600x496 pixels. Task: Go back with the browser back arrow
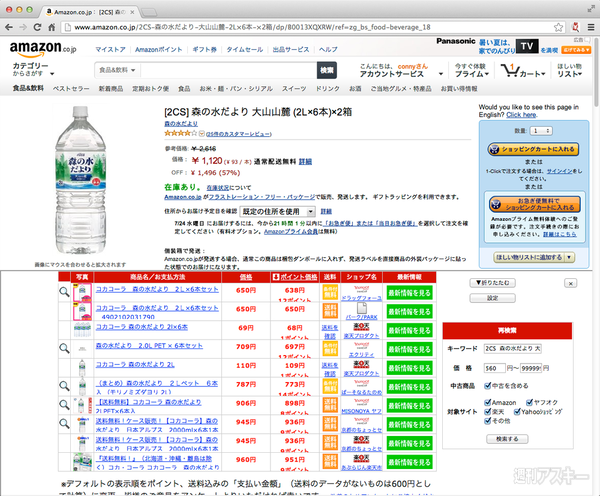(9, 27)
